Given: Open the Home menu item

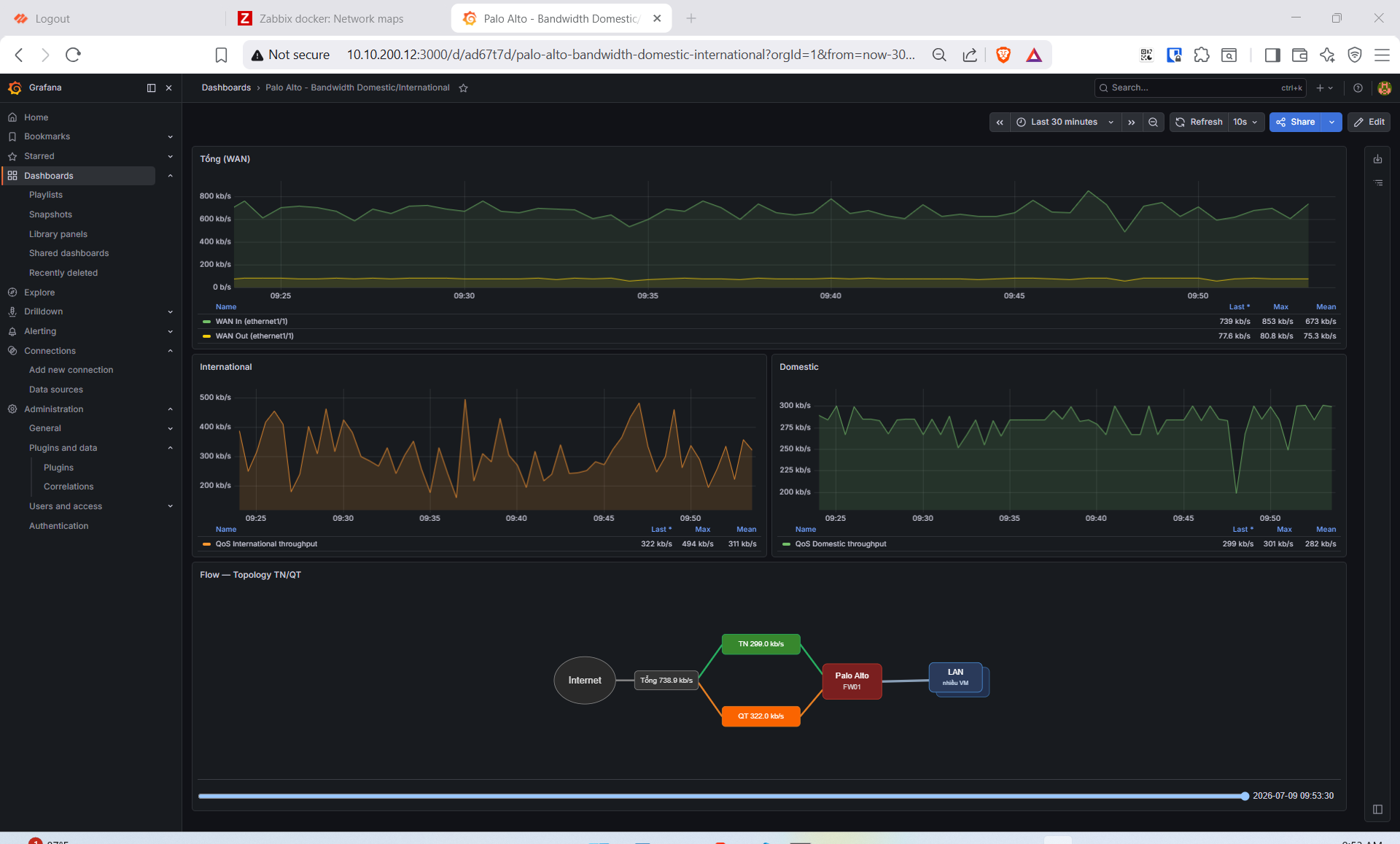Looking at the screenshot, I should [x=36, y=117].
